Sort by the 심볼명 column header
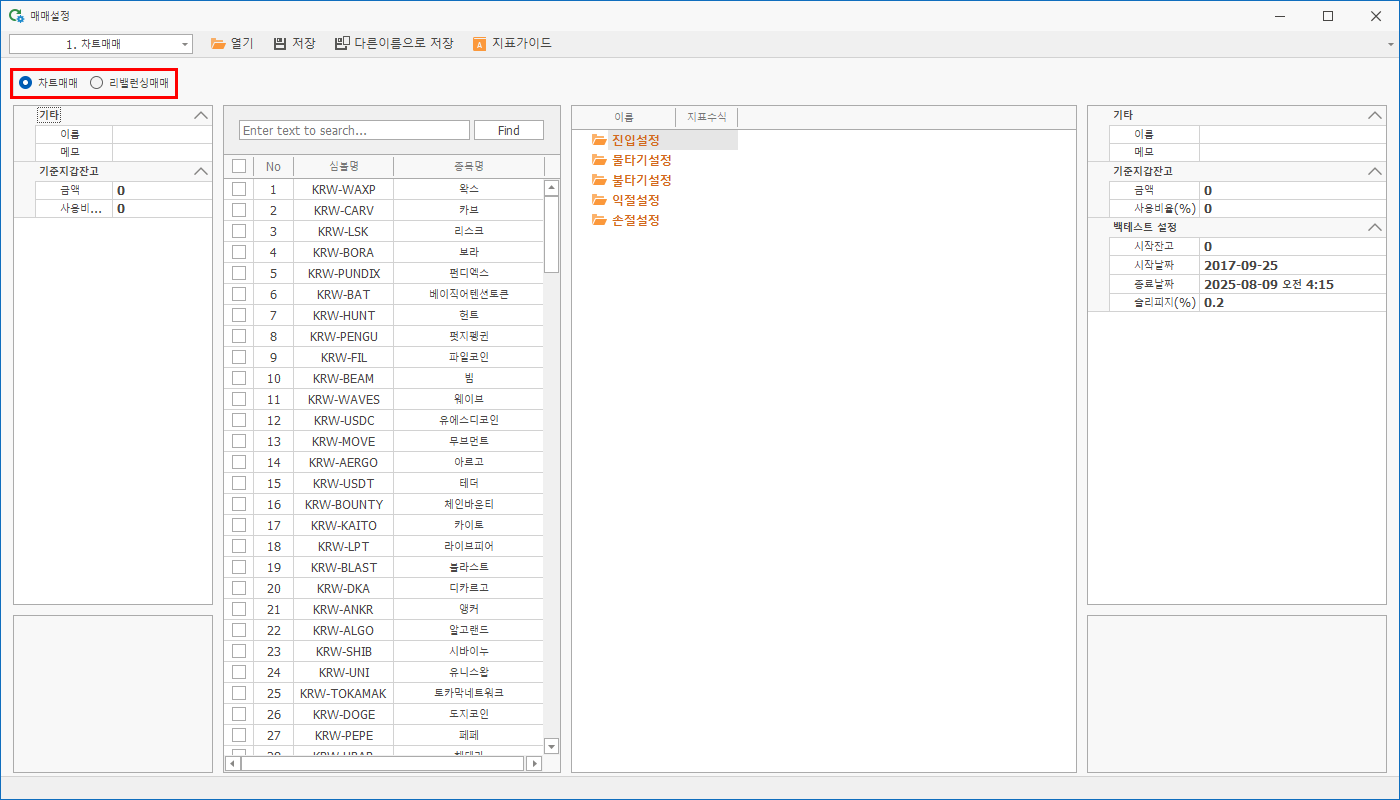The width and height of the screenshot is (1400, 800). (344, 166)
